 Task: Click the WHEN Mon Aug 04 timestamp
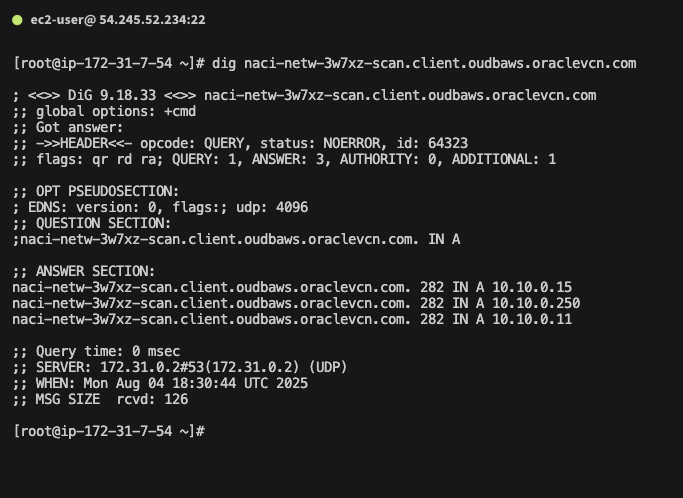click(160, 383)
